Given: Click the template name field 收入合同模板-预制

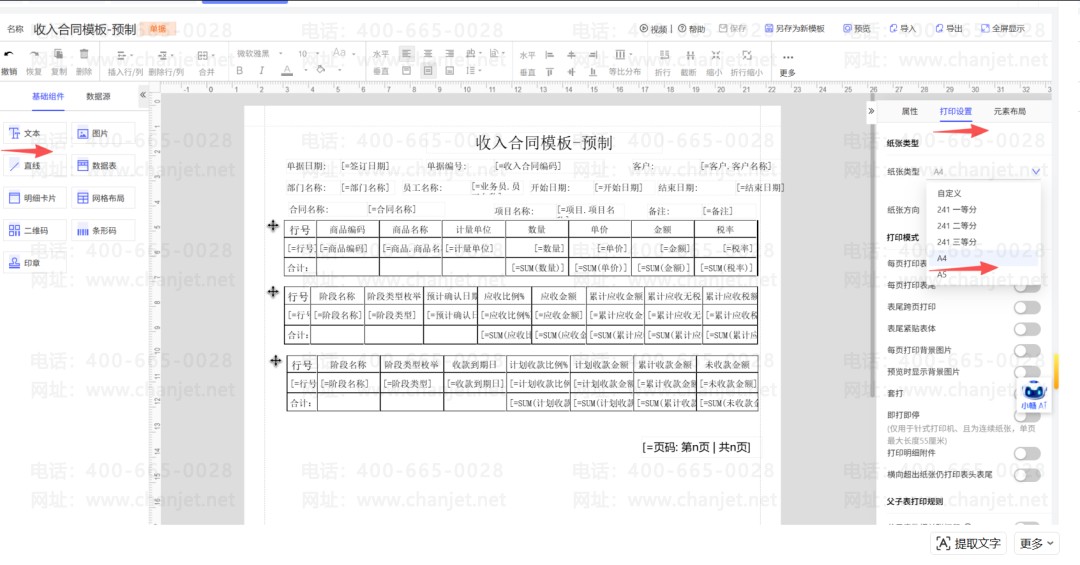Looking at the screenshot, I should pyautogui.click(x=85, y=30).
